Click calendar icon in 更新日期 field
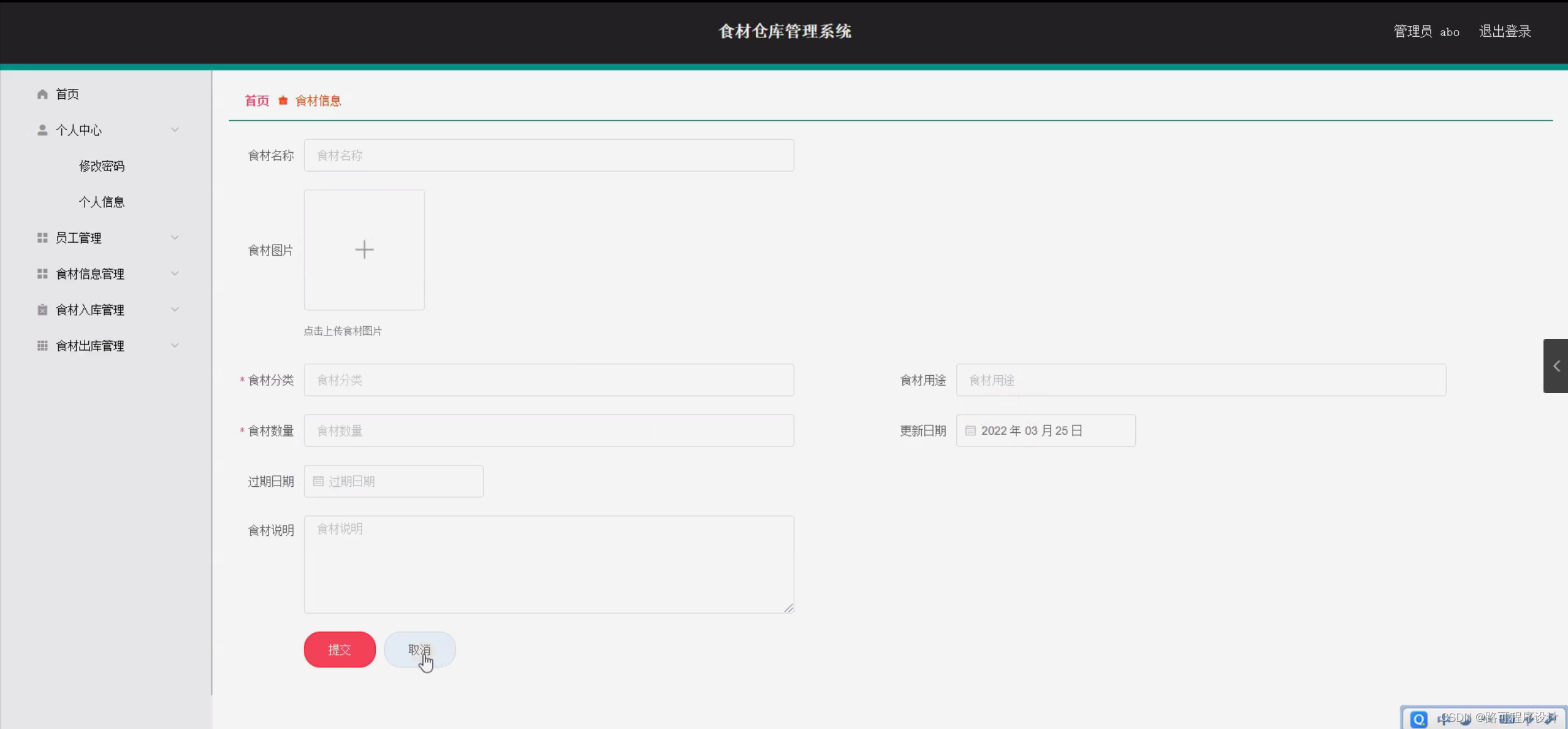1568x729 pixels. tap(970, 430)
